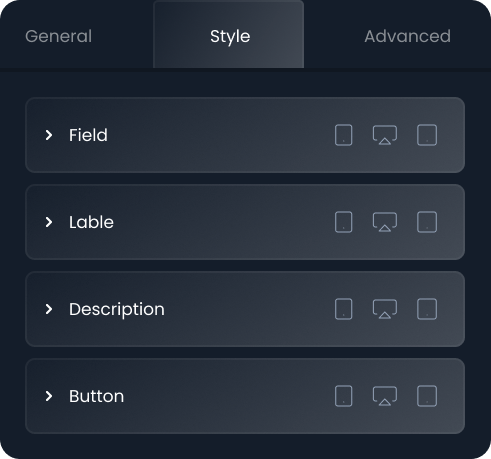491x459 pixels.
Task: Click the last device icon in Lable row
Action: tap(427, 222)
